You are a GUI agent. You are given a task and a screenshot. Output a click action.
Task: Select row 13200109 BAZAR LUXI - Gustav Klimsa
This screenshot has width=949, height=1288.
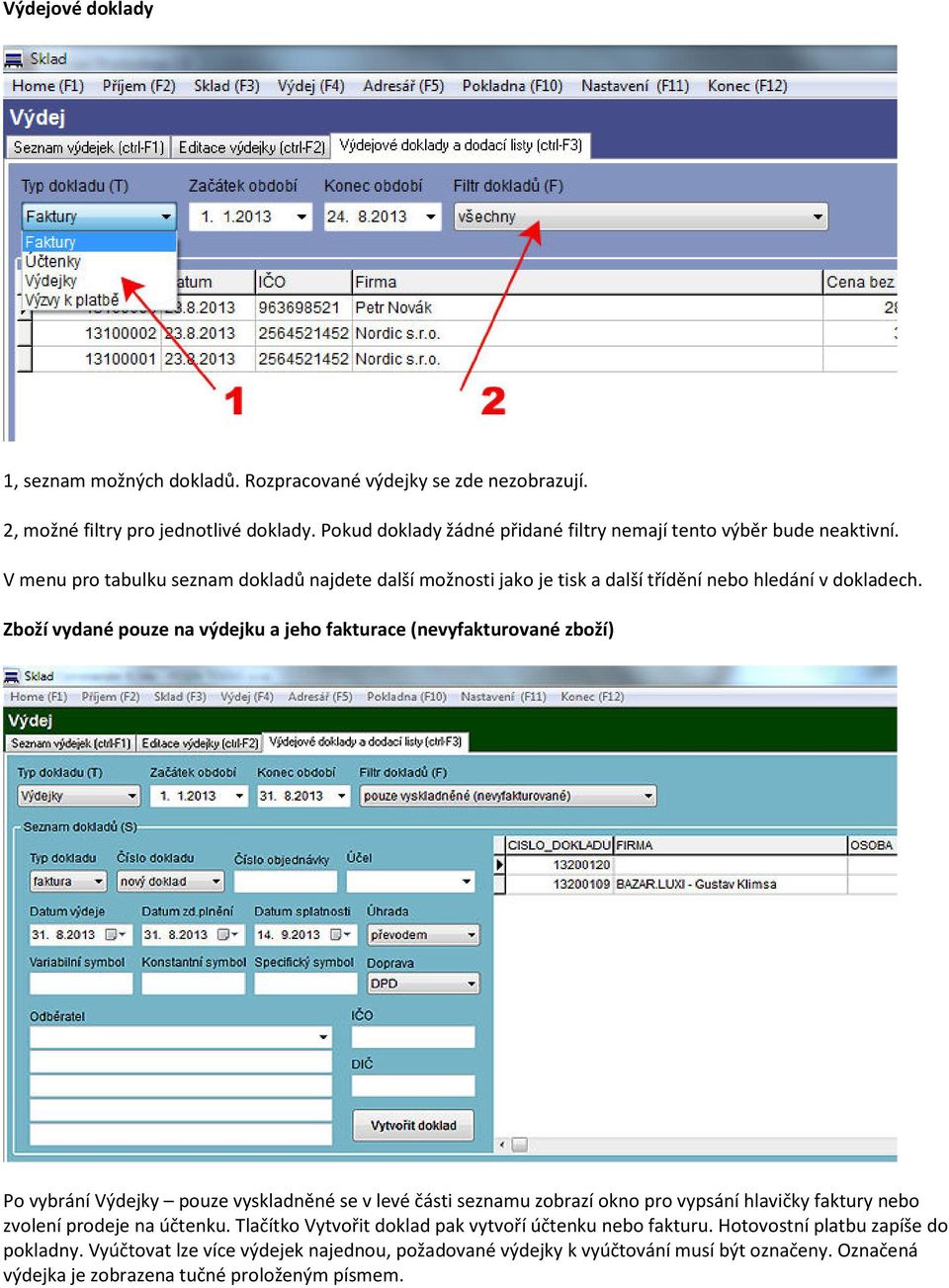(695, 884)
